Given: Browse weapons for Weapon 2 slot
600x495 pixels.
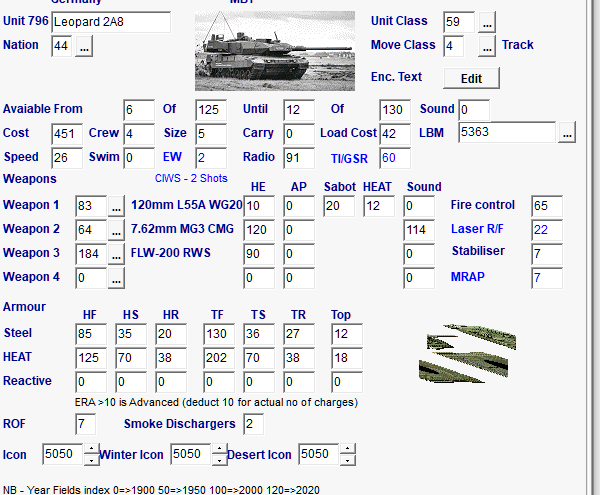Looking at the screenshot, I should click(117, 230).
